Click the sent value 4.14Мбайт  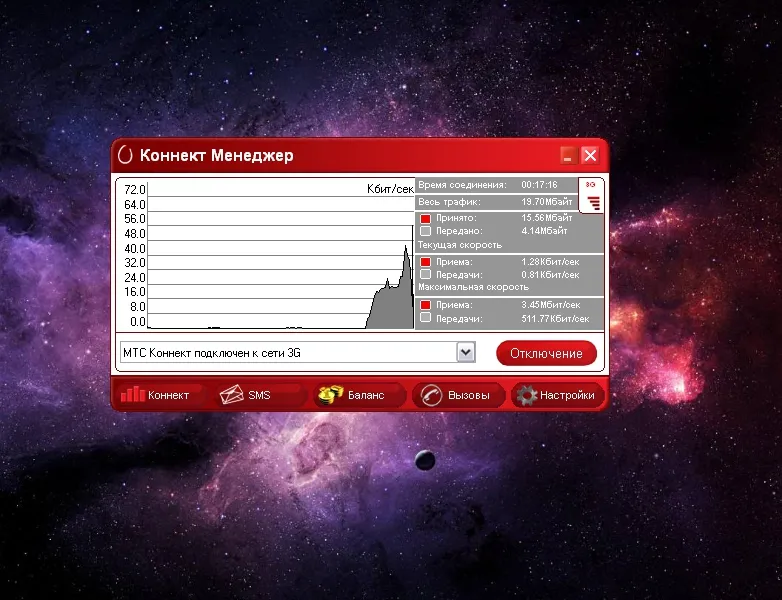point(544,231)
